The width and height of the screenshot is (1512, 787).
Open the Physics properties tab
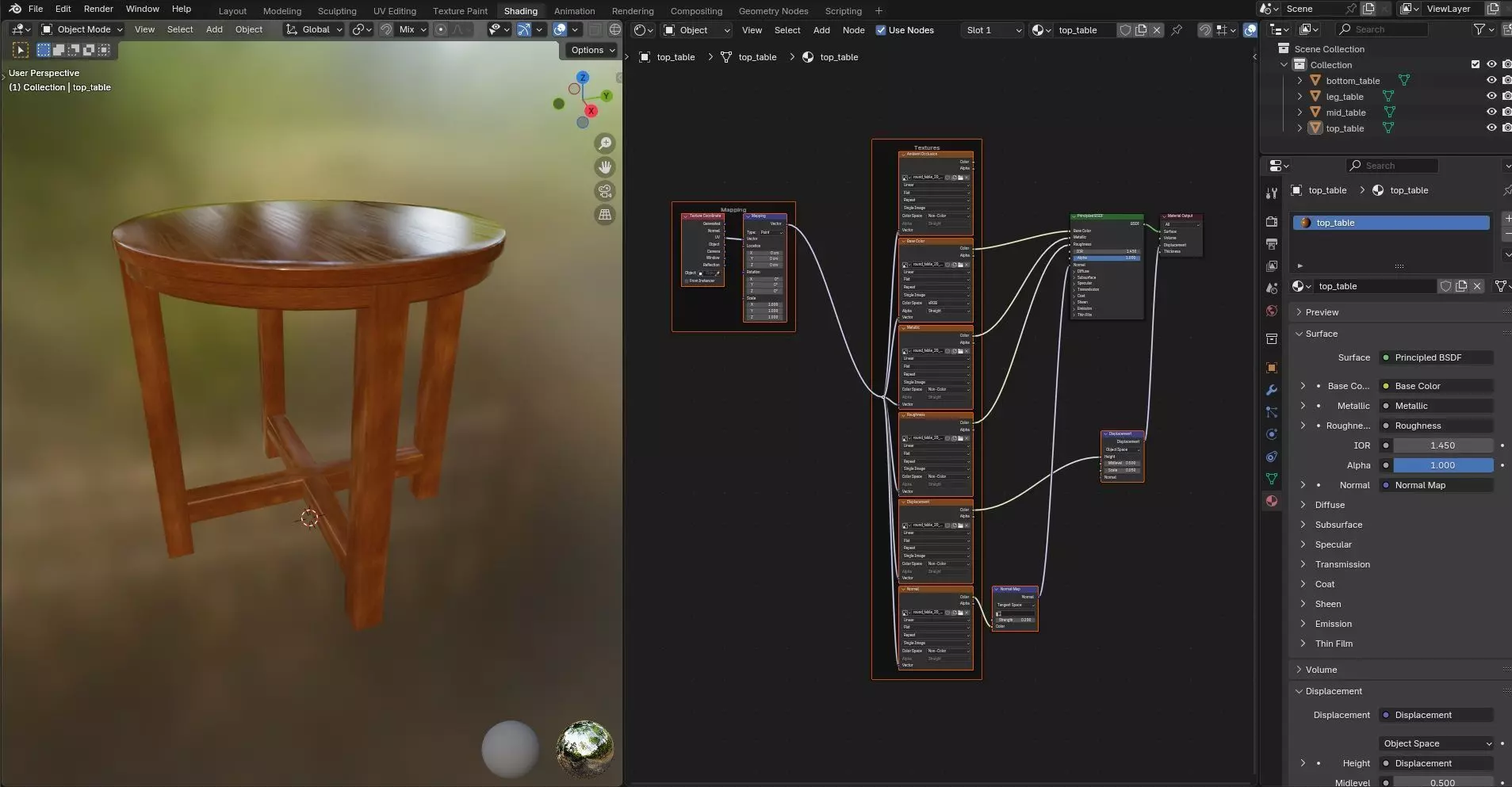click(x=1272, y=434)
